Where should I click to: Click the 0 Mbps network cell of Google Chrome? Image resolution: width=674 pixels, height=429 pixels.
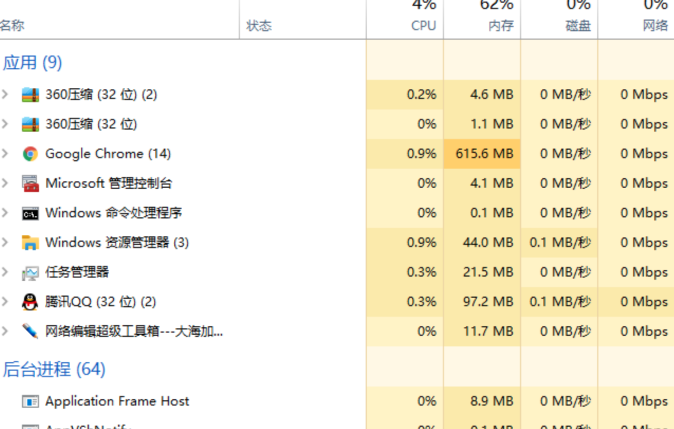click(x=636, y=154)
